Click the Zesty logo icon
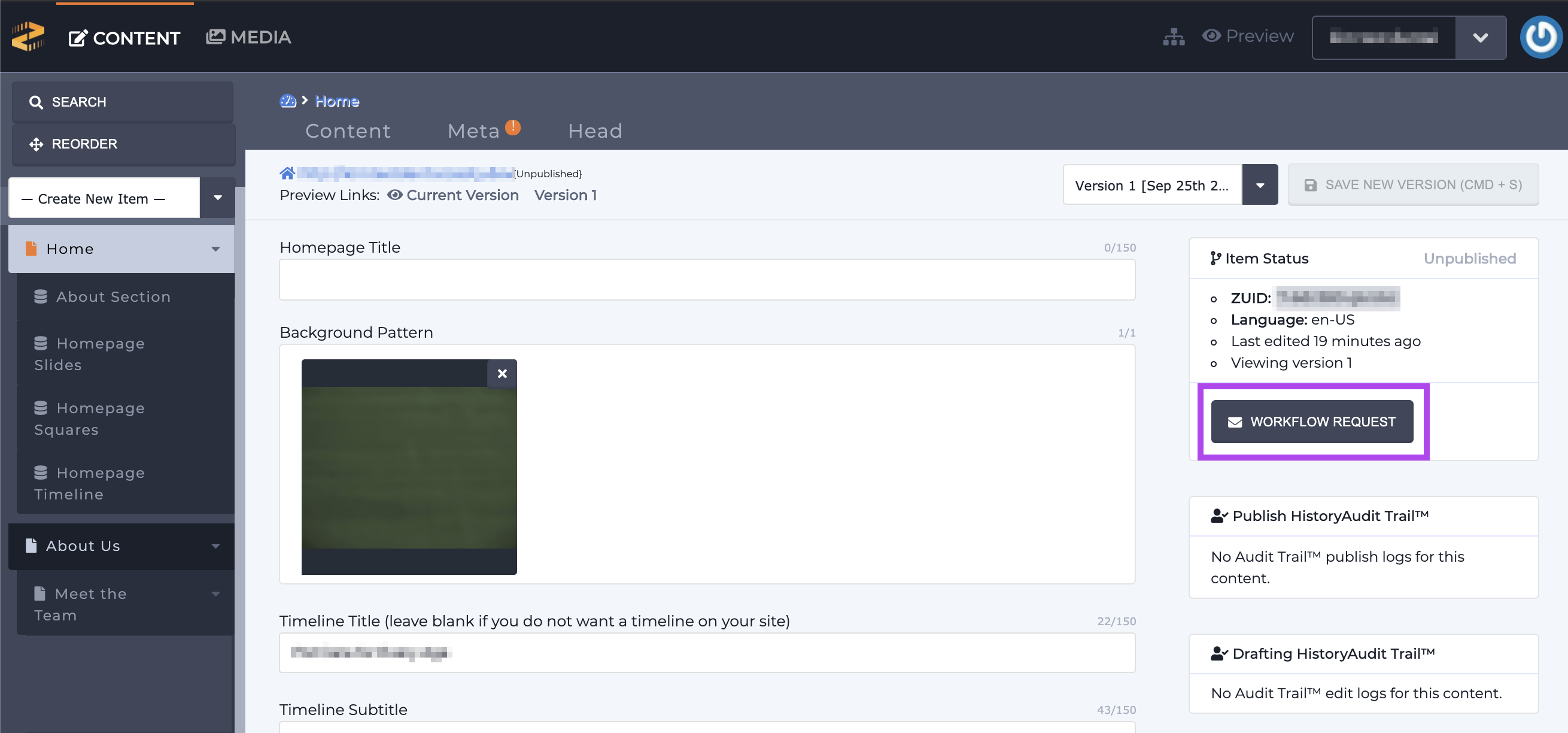This screenshot has height=733, width=1568. click(28, 37)
